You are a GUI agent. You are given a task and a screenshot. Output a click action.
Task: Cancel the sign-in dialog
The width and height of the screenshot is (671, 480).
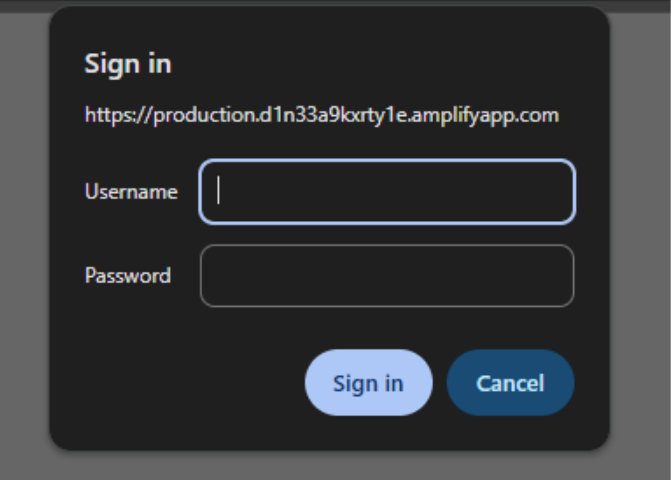510,383
